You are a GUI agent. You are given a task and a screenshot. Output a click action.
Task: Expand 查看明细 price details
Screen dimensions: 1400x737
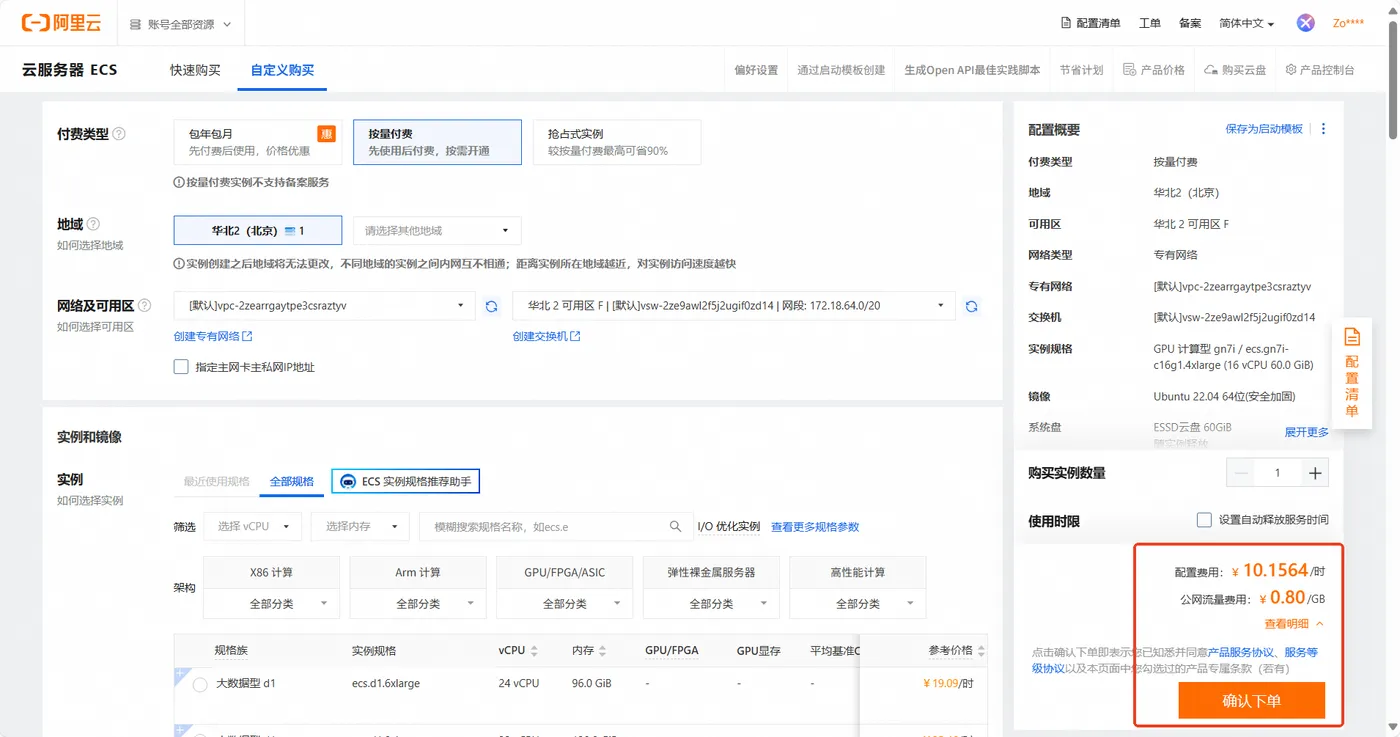pos(1294,624)
